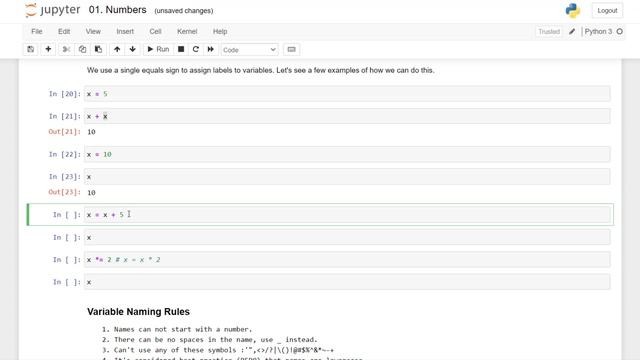Select the cell containing x = 5
Screen dimensions: 640x360
tap(347, 94)
